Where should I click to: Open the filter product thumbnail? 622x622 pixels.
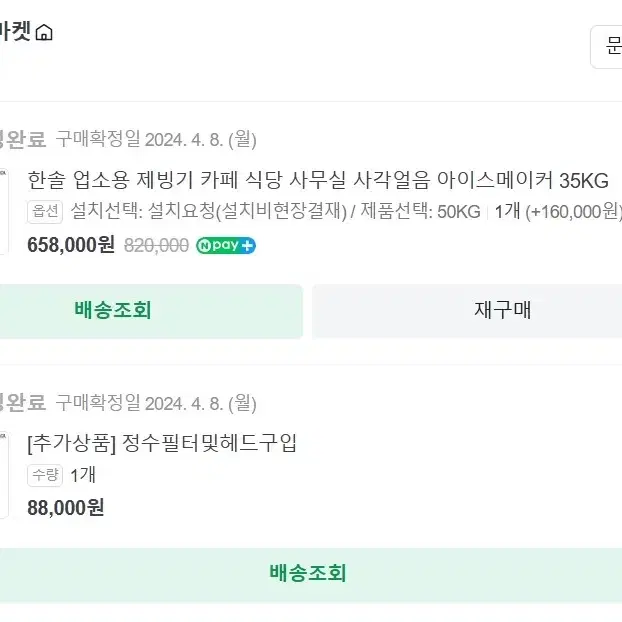point(4,475)
